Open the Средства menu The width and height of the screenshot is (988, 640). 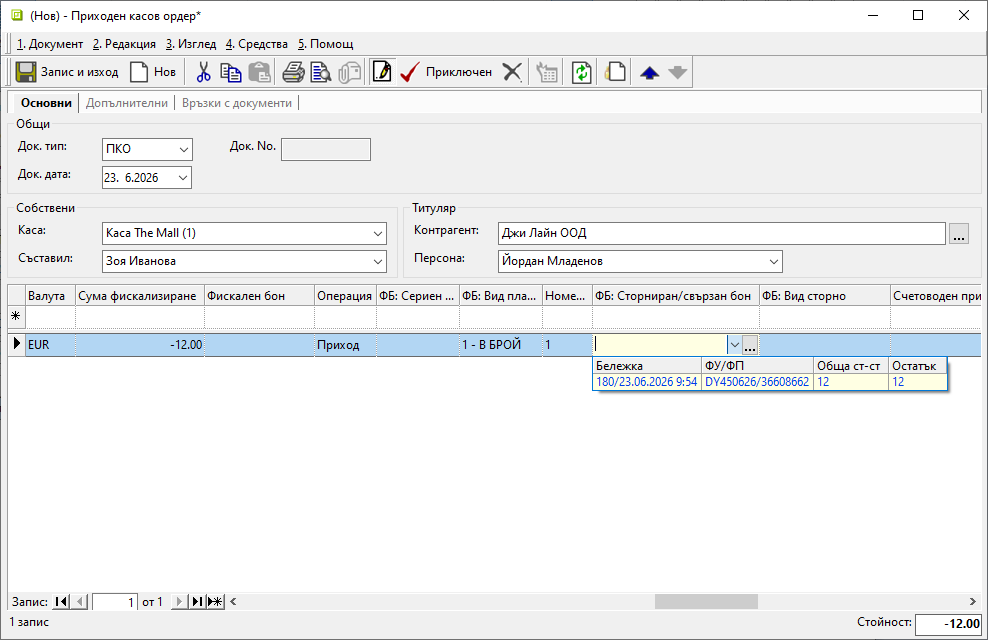pos(256,44)
